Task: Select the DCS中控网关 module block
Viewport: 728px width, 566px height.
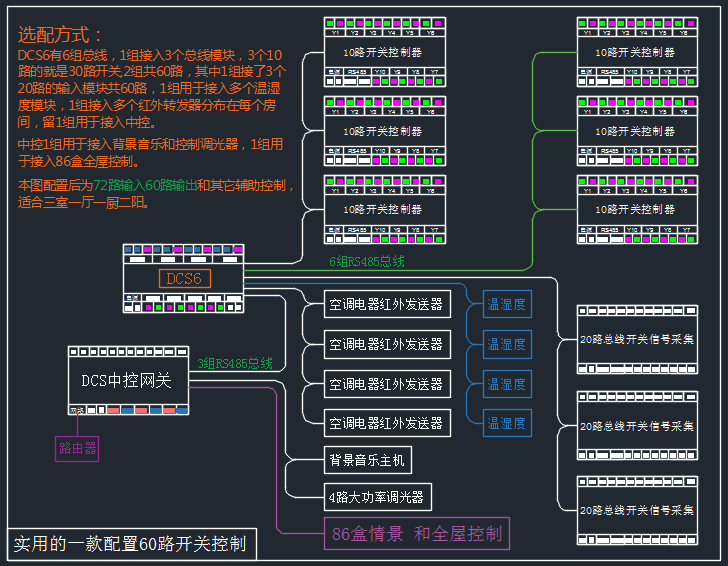Action: tap(128, 380)
